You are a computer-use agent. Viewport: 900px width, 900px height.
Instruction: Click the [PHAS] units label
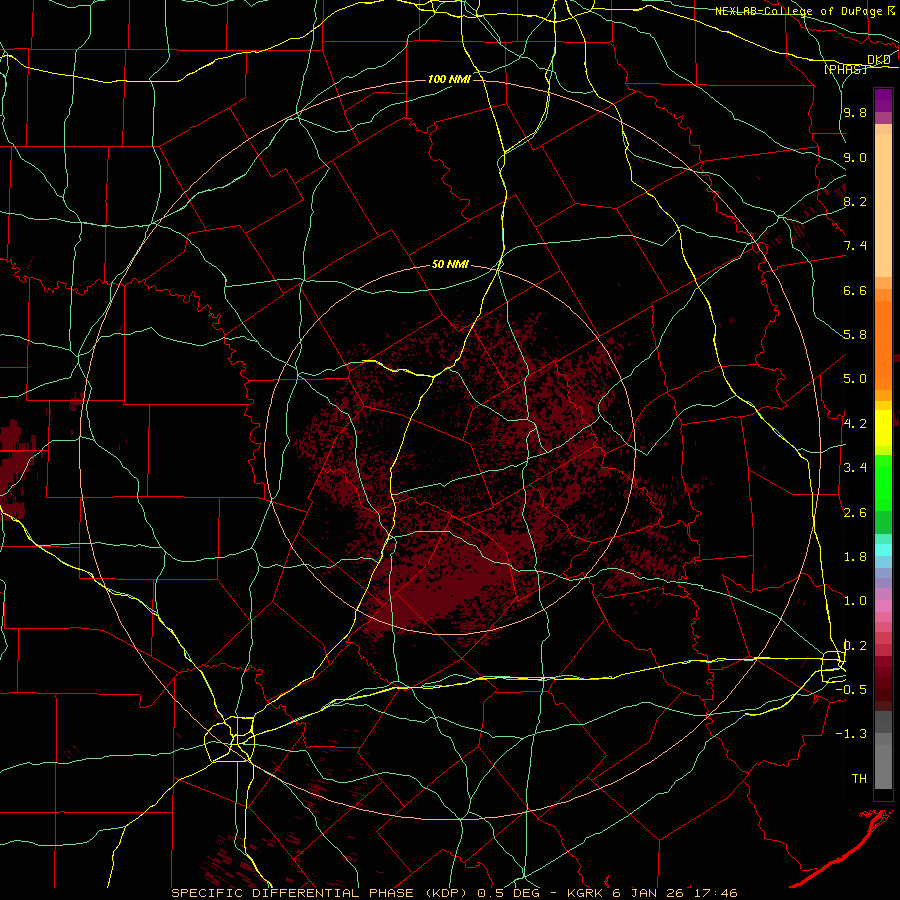[x=845, y=69]
